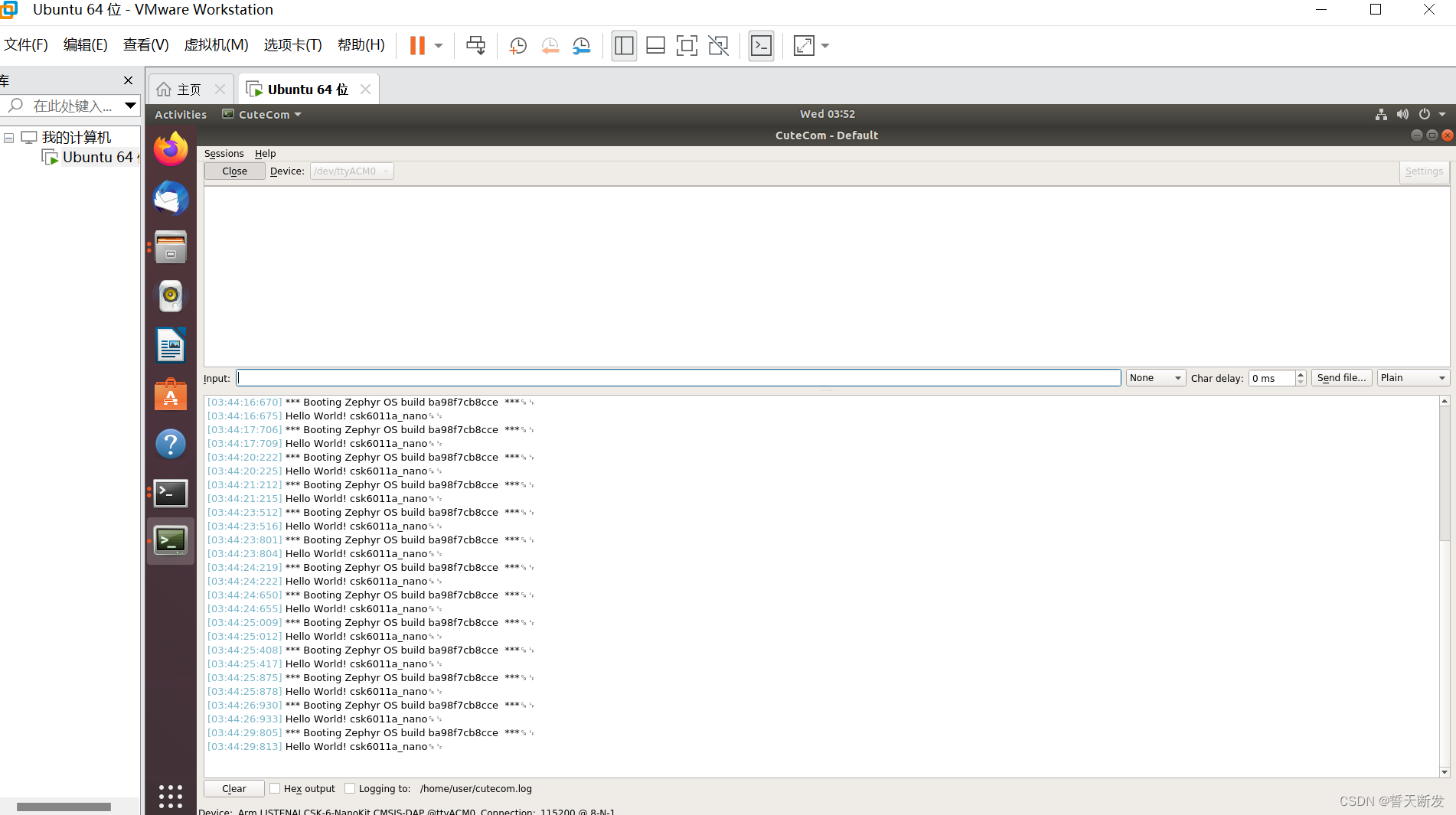Open the 虚拟机(M) menu
Viewport: 1456px width, 815px height.
pyautogui.click(x=217, y=45)
